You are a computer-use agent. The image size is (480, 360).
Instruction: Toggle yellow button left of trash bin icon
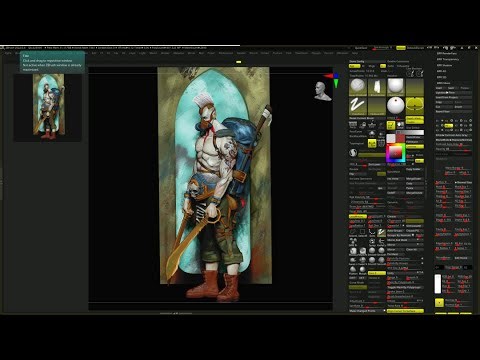(372, 143)
